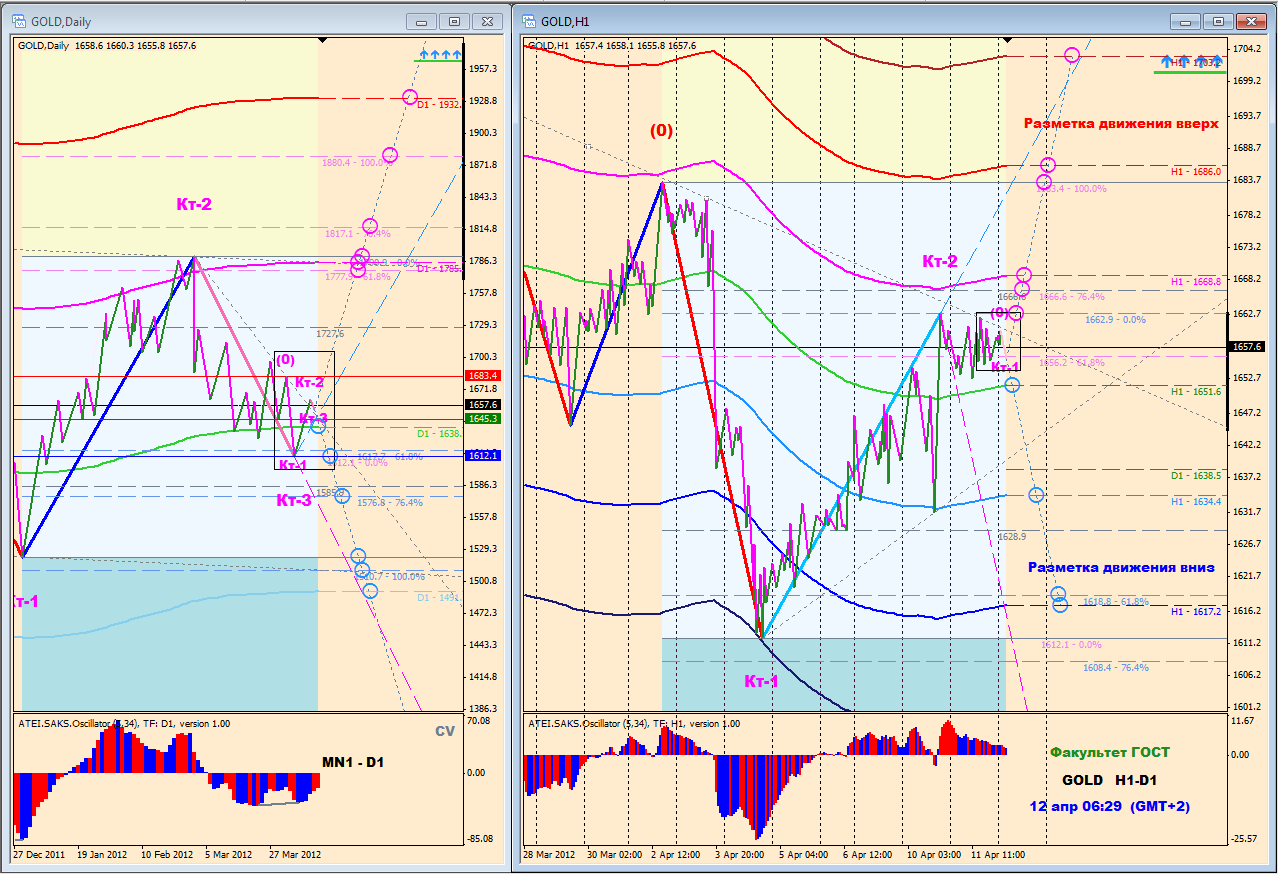The width and height of the screenshot is (1278, 874).
Task: Select the blue 1612.1 price label
Action: coord(482,455)
